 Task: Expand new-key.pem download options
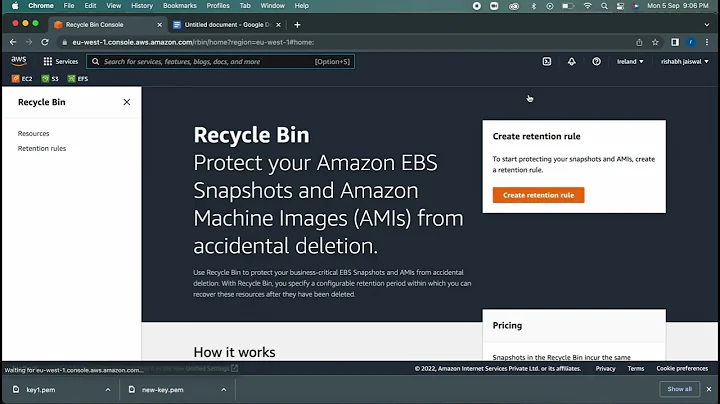(x=224, y=390)
